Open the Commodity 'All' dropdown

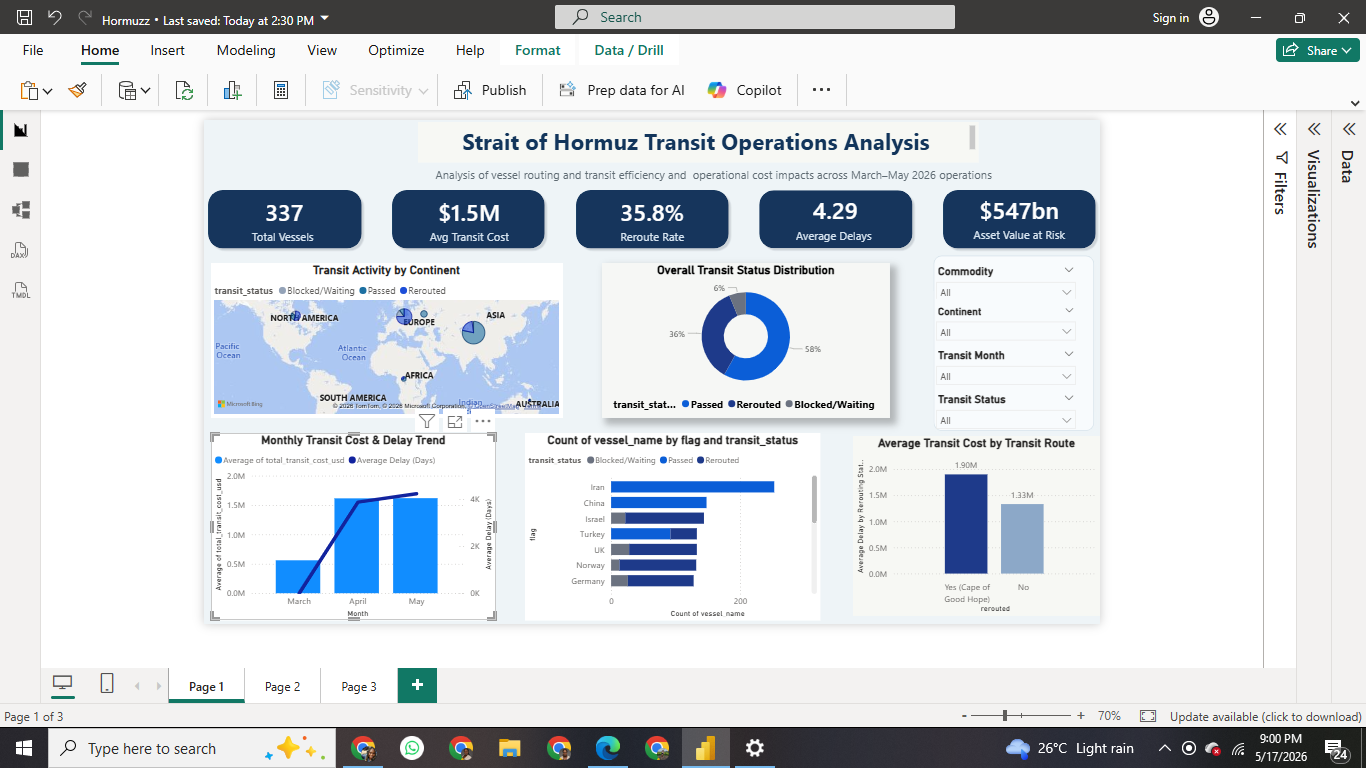pos(1005,292)
